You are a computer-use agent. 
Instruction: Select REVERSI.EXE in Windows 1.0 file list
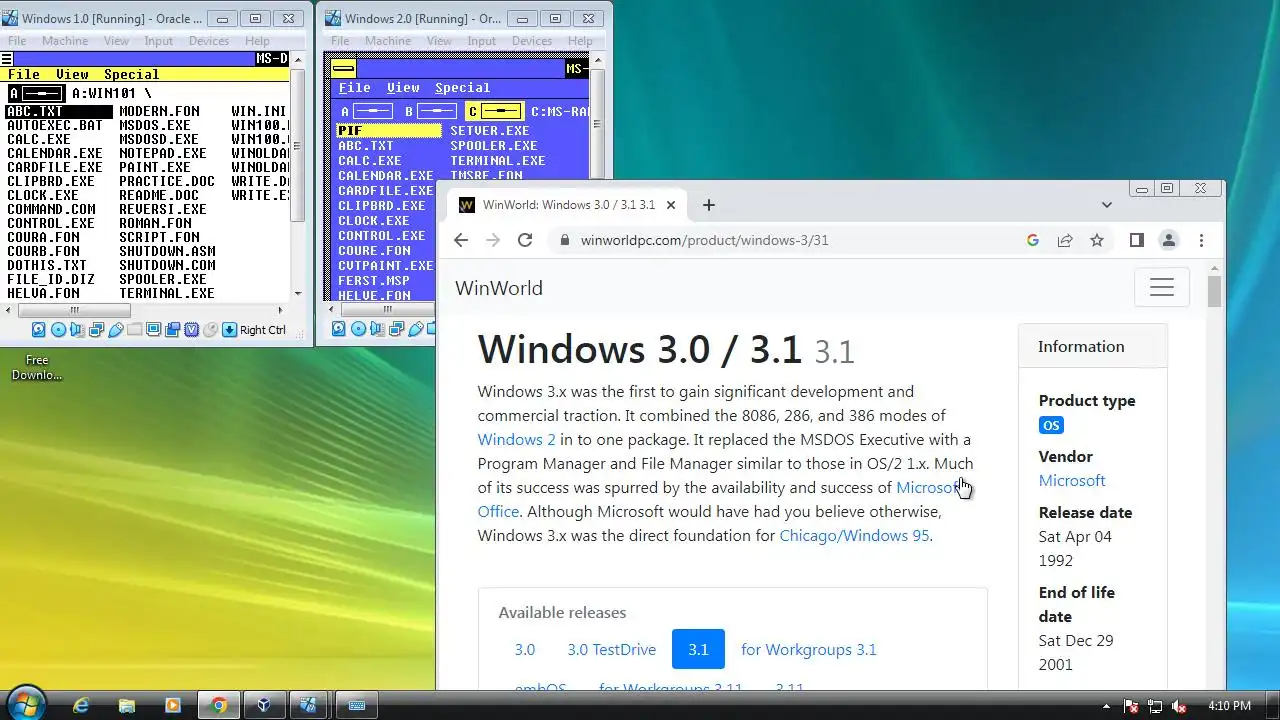click(162, 209)
